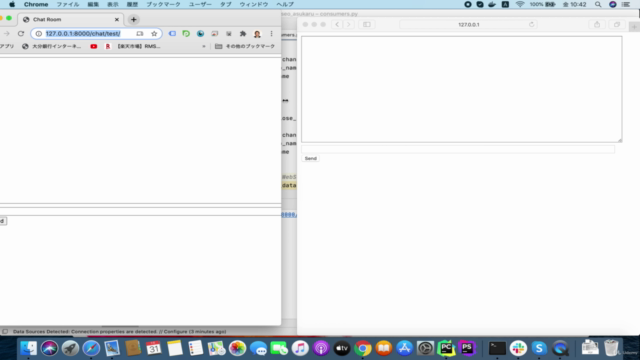
Task: Reload the Chrome page
Action: click(21, 33)
